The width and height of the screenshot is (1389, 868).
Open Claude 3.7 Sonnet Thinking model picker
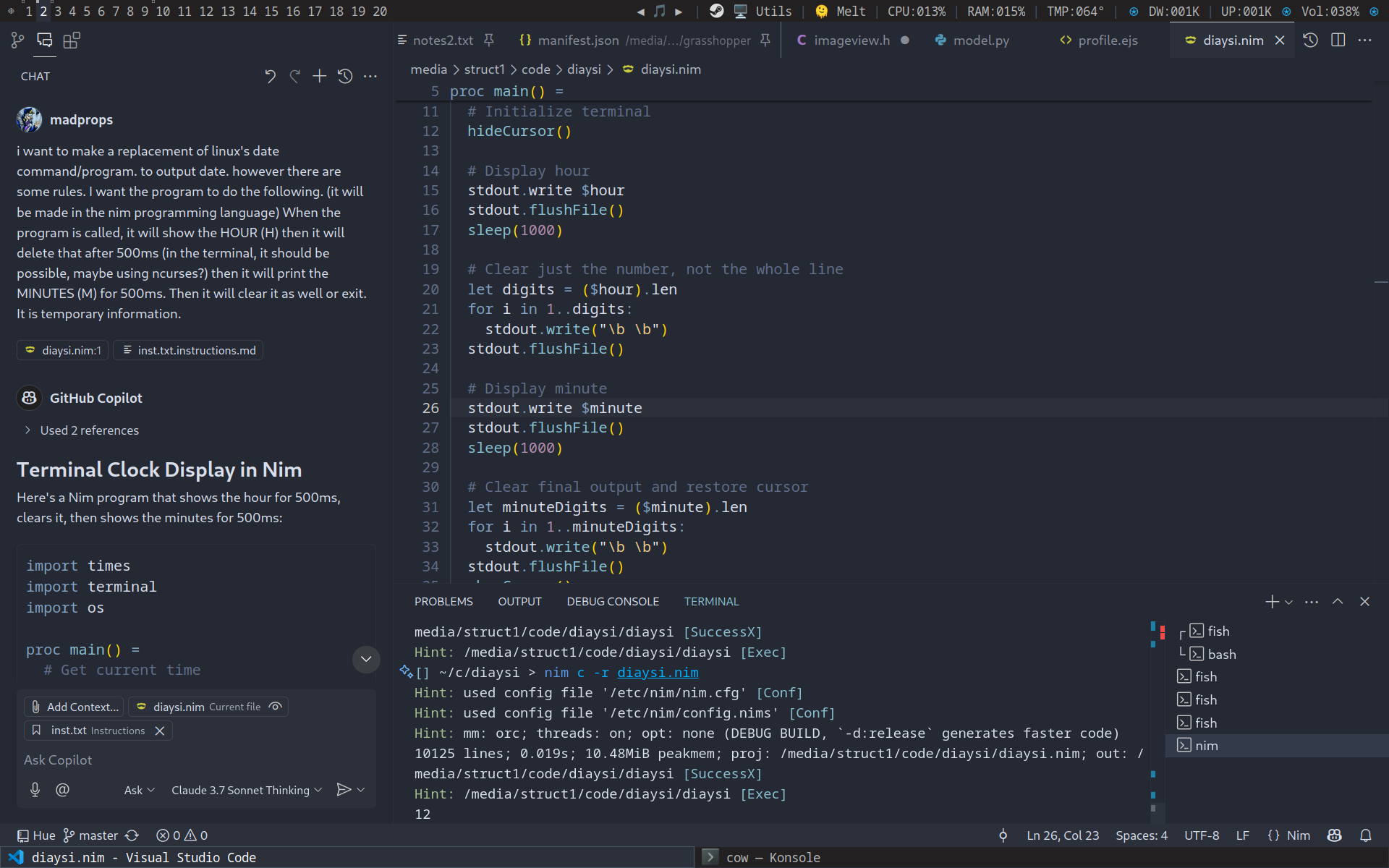click(x=247, y=790)
